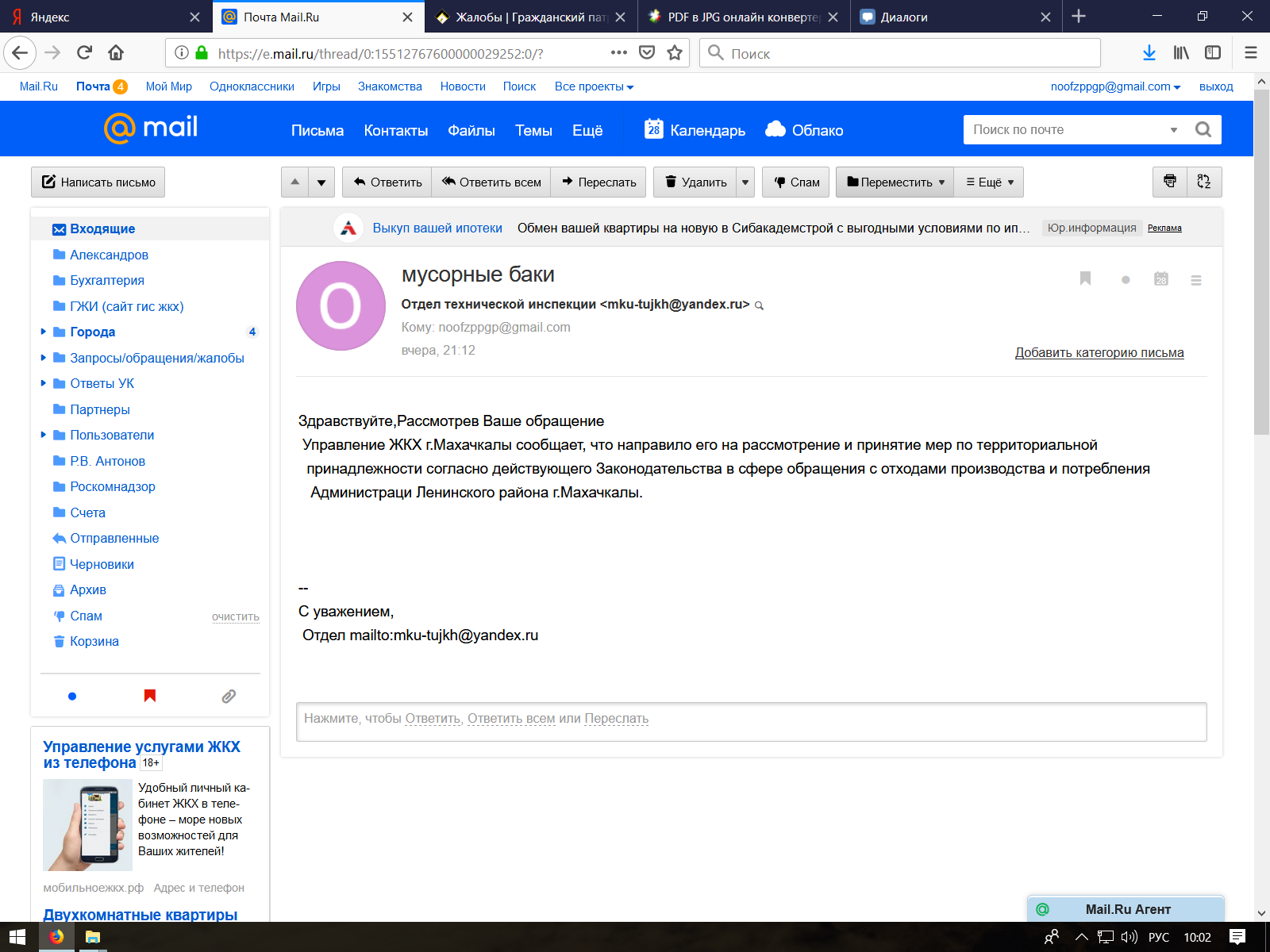Go to previous message with up arrow
Image resolution: width=1270 pixels, height=952 pixels.
coord(295,182)
